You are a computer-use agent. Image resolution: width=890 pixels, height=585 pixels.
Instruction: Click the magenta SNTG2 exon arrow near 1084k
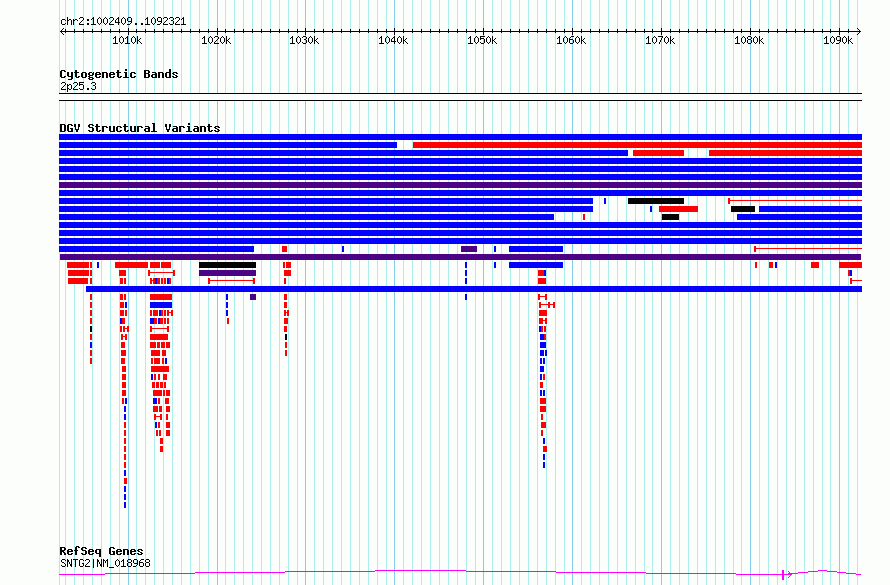pyautogui.click(x=787, y=575)
